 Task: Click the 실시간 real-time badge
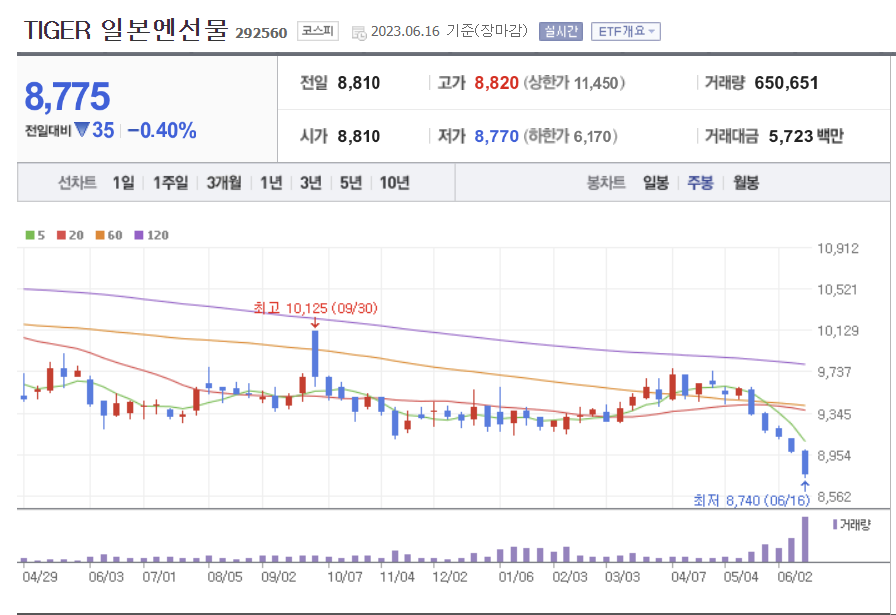pyautogui.click(x=561, y=31)
